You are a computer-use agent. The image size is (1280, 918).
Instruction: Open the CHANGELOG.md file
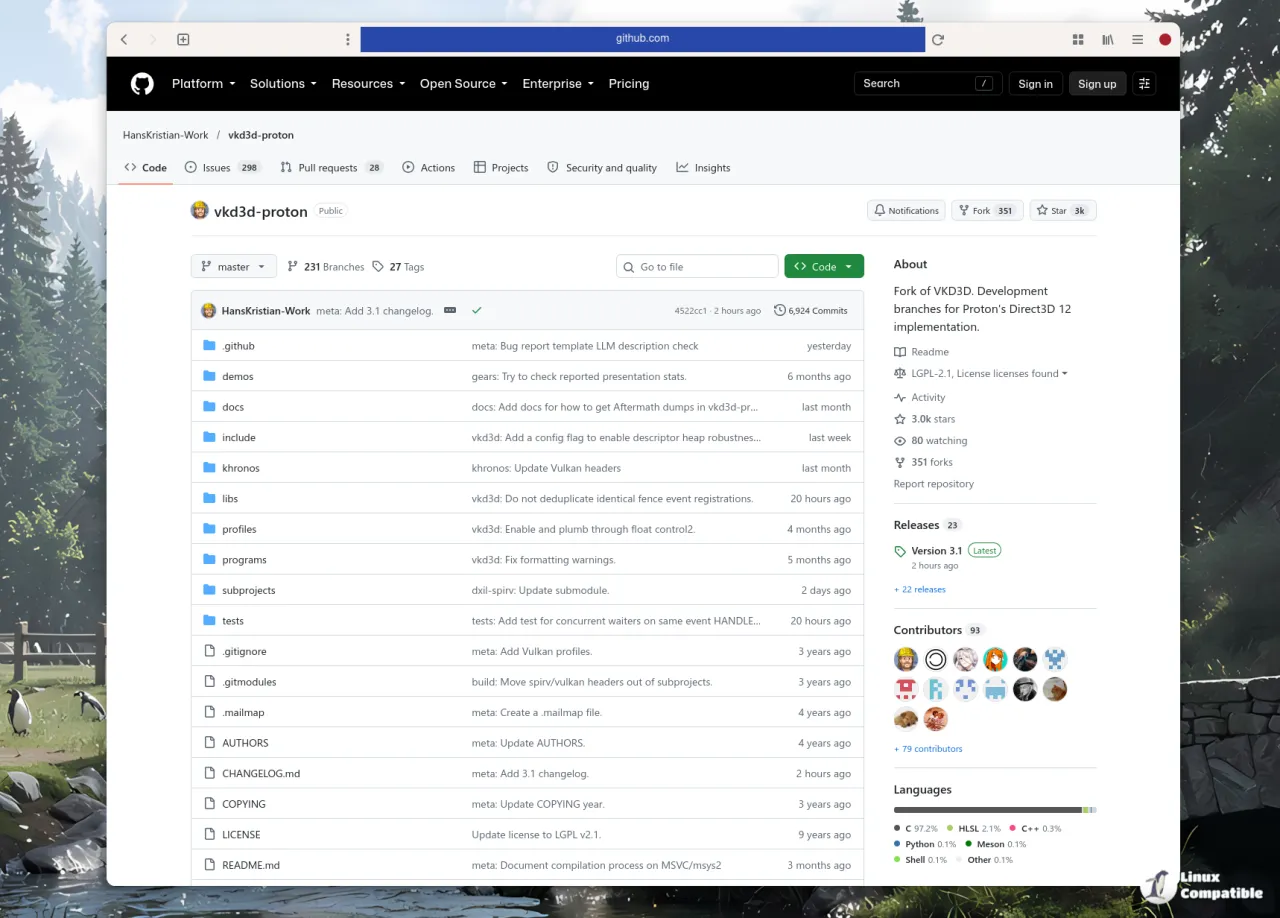pos(261,773)
